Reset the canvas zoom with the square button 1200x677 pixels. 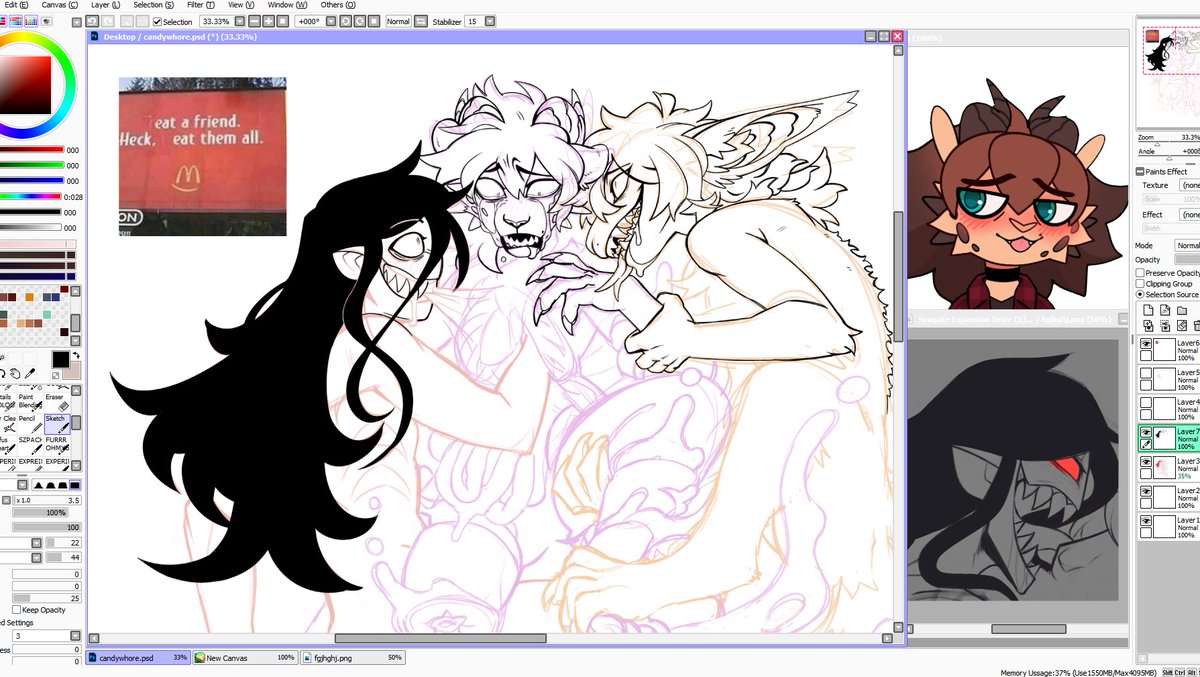tap(283, 21)
